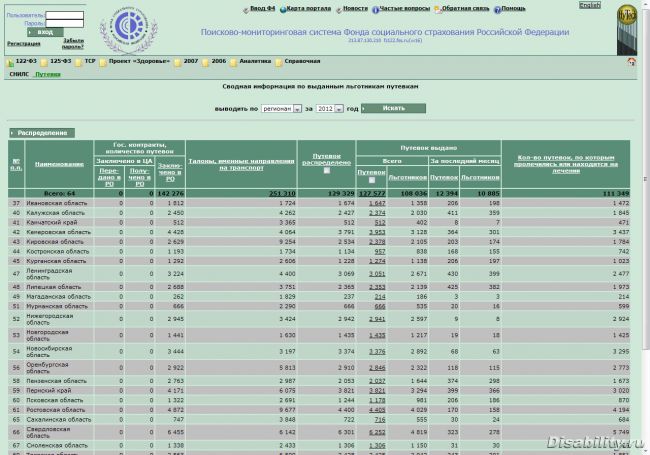Click the globe icon for Карта портала
This screenshot has width=650, height=455.
tap(283, 10)
